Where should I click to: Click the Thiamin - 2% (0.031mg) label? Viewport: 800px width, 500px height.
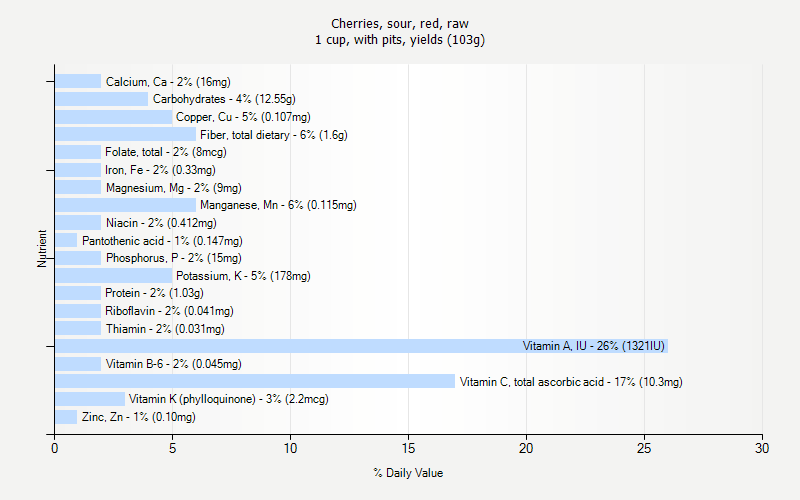coord(165,329)
